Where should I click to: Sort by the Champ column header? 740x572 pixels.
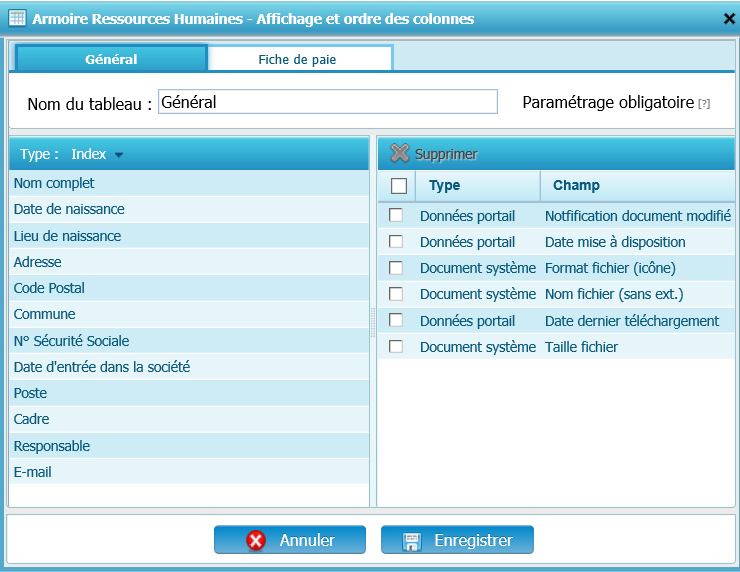(x=576, y=185)
